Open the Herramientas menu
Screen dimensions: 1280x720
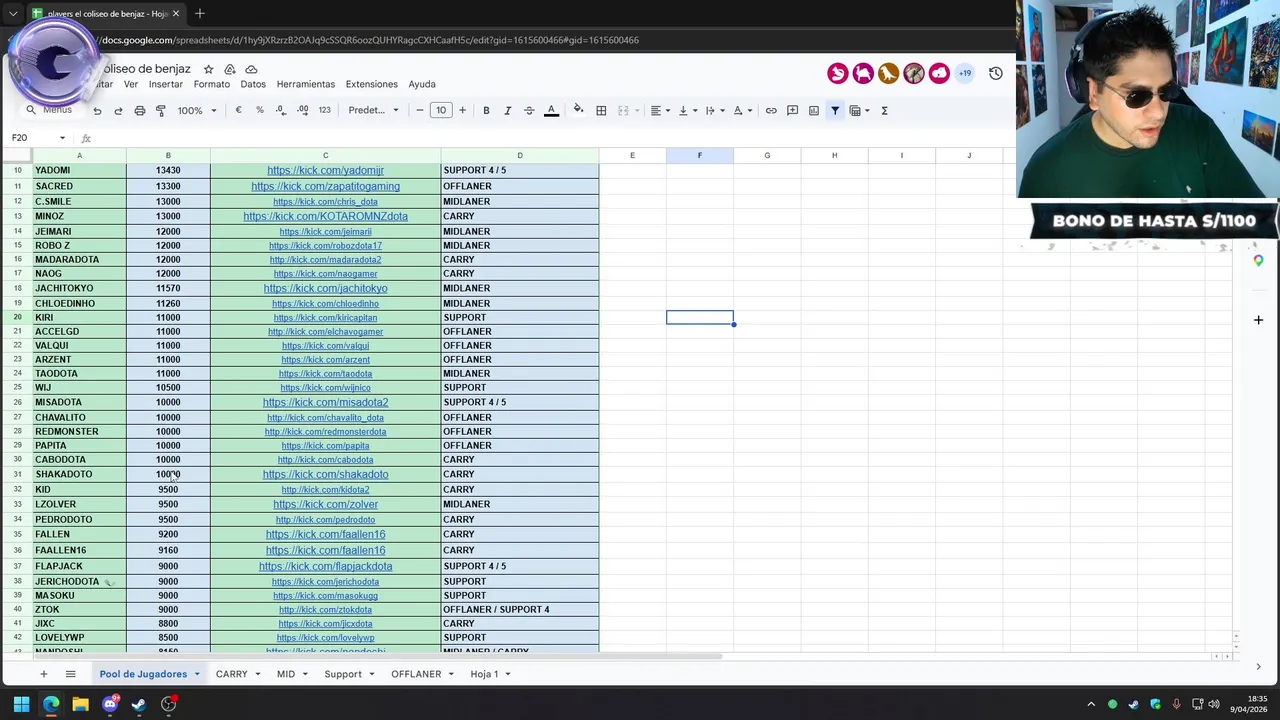pyautogui.click(x=306, y=84)
